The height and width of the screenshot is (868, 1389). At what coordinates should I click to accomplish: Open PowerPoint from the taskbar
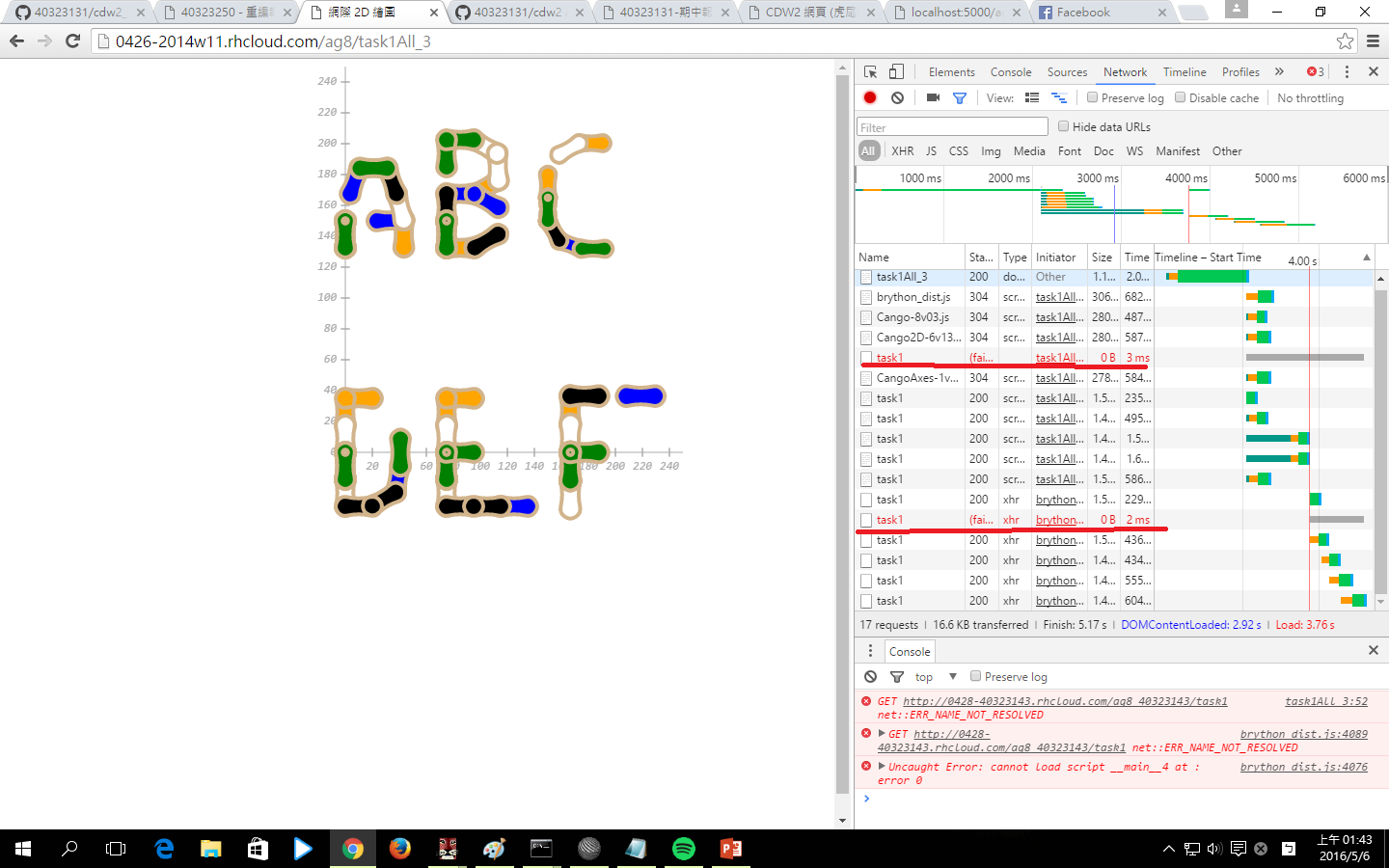(731, 849)
